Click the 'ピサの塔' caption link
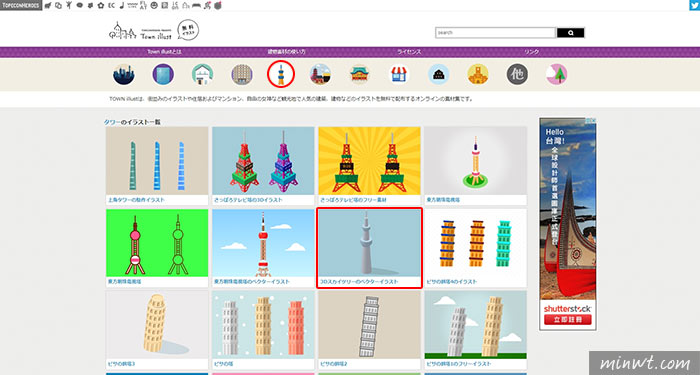 pyautogui.click(x=224, y=364)
